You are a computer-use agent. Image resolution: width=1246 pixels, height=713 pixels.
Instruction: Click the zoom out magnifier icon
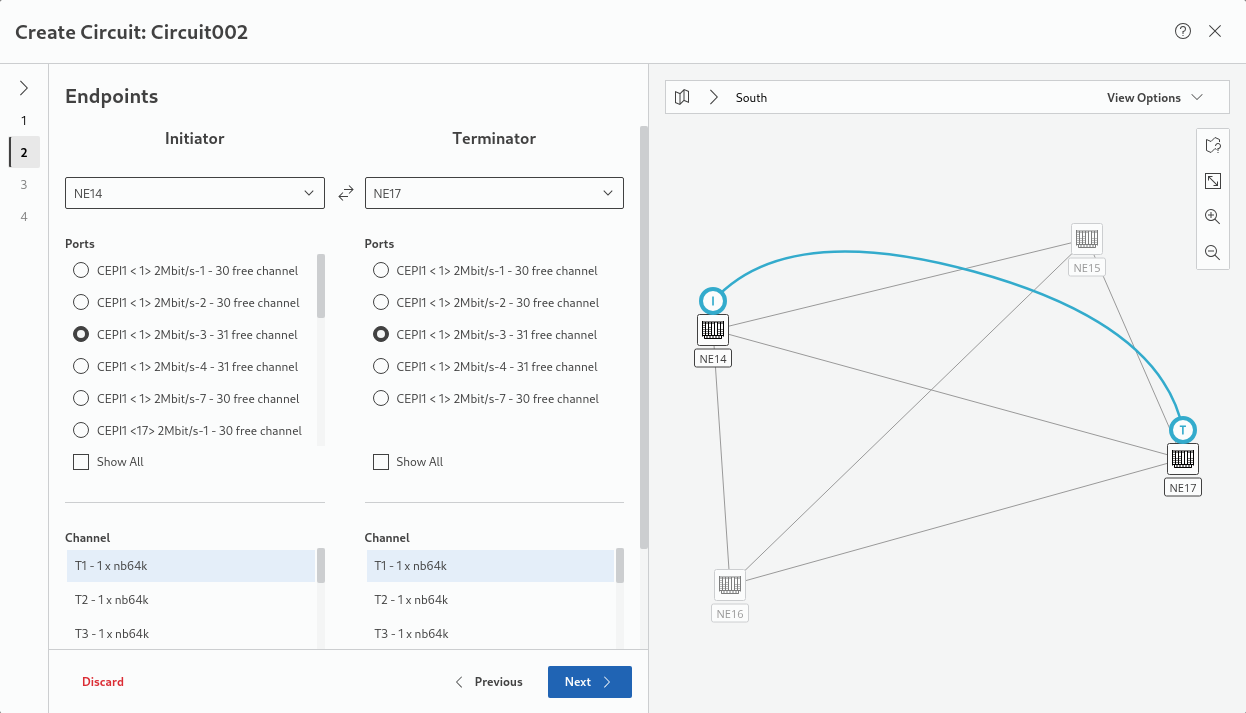[x=1212, y=253]
